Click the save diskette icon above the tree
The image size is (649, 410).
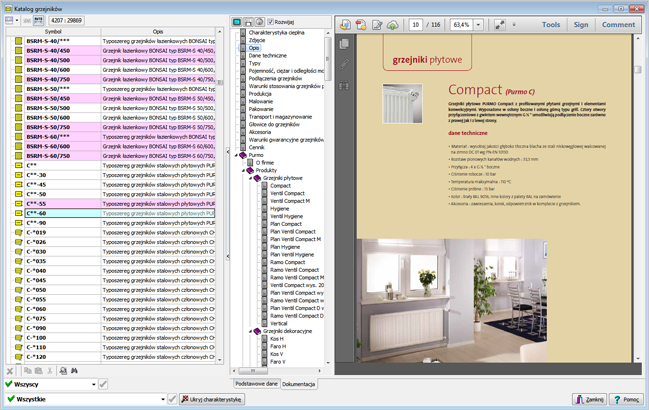click(248, 22)
